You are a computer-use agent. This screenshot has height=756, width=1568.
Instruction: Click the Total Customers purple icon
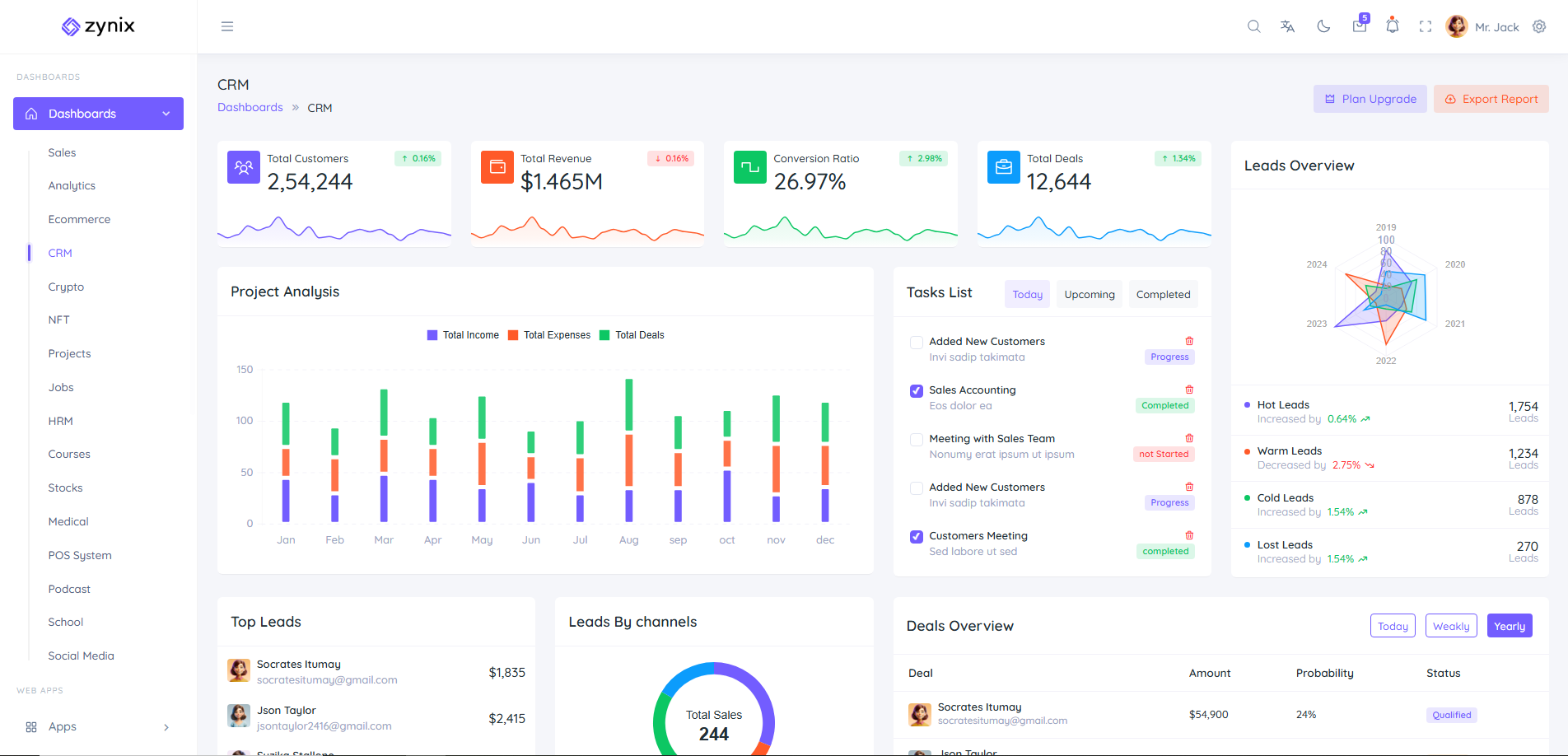(244, 167)
